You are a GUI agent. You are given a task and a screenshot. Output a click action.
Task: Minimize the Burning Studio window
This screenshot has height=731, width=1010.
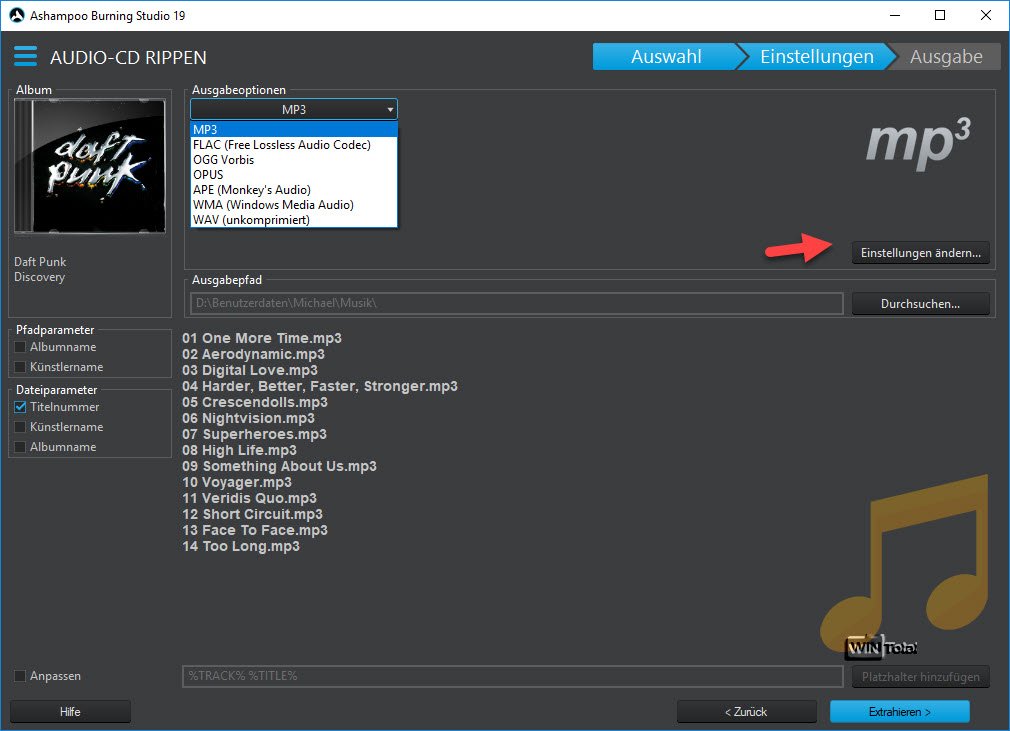coord(895,15)
